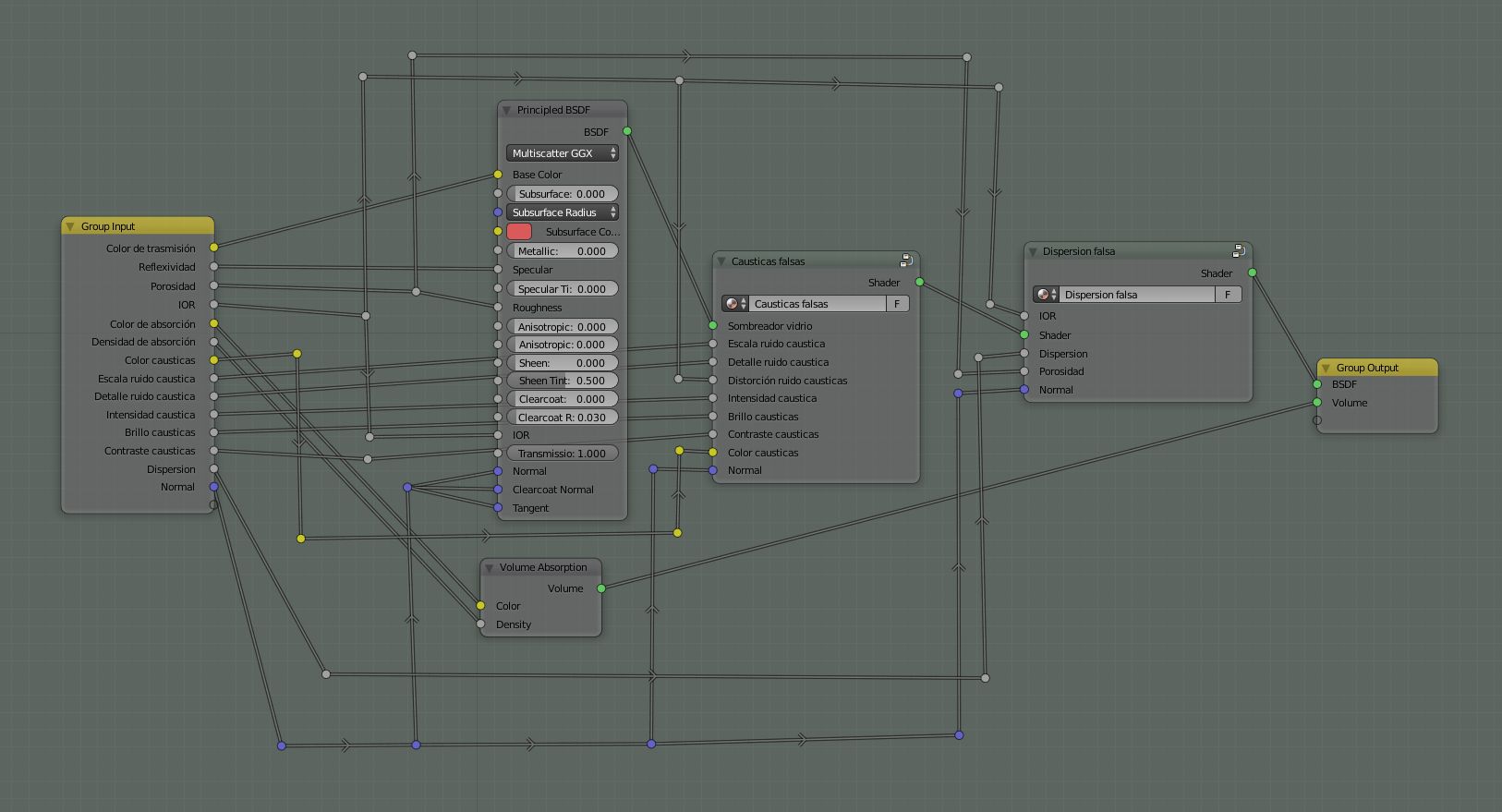Toggle fake user F on Causticas falsas
The image size is (1502, 812).
[x=897, y=304]
